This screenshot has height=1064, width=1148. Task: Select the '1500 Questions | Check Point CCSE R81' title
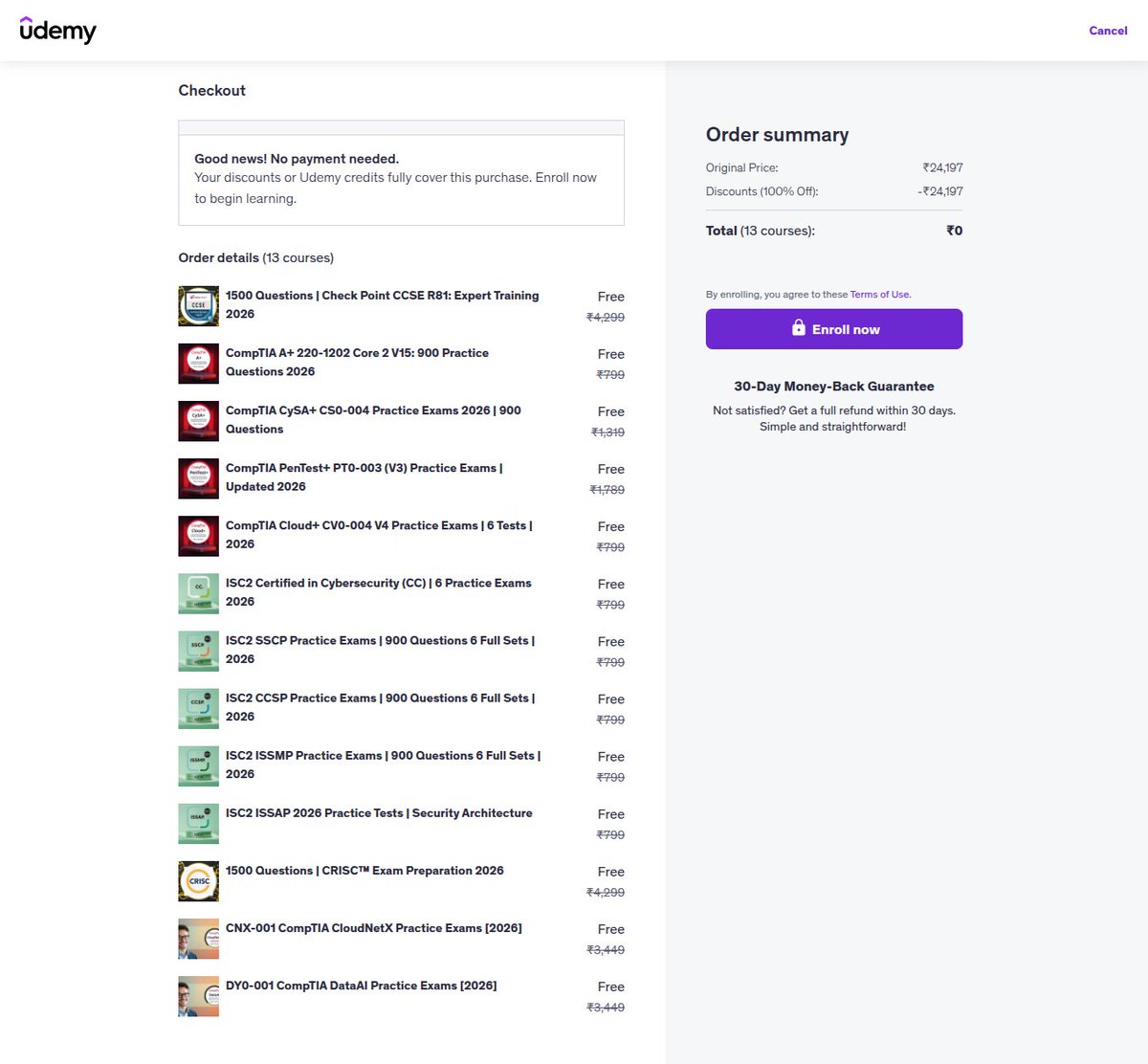point(383,304)
